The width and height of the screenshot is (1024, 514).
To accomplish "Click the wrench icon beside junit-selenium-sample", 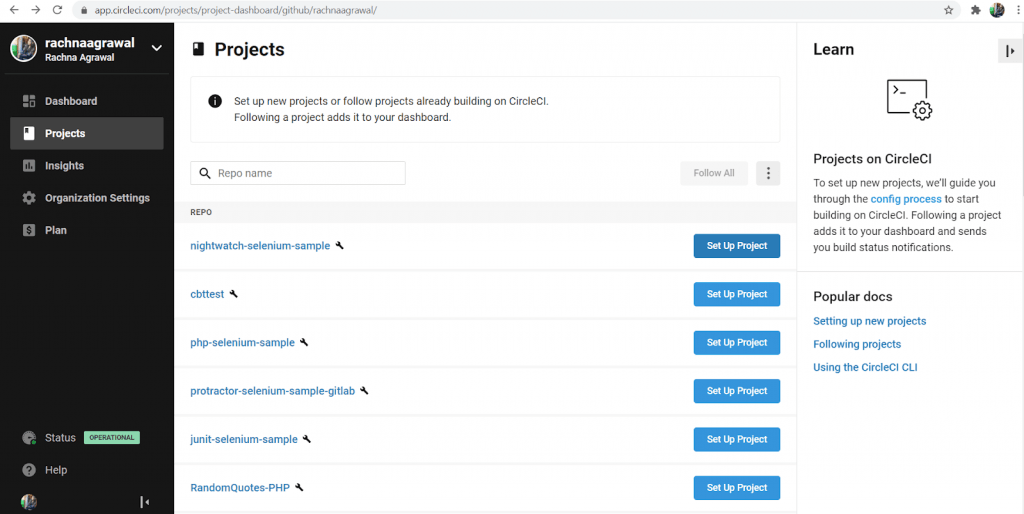I will 307,439.
